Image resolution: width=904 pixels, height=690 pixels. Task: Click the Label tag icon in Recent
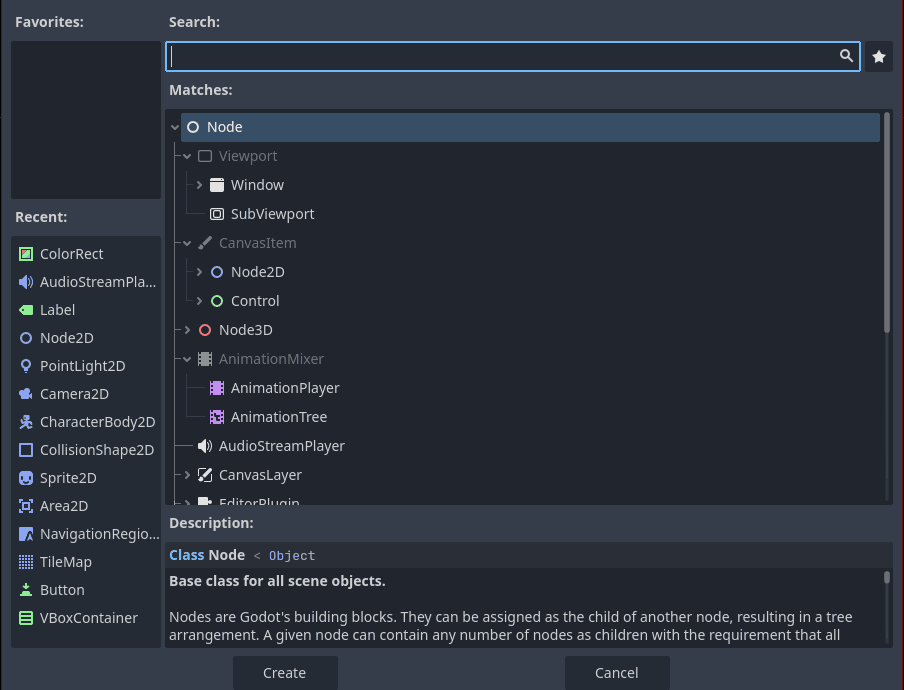(26, 310)
